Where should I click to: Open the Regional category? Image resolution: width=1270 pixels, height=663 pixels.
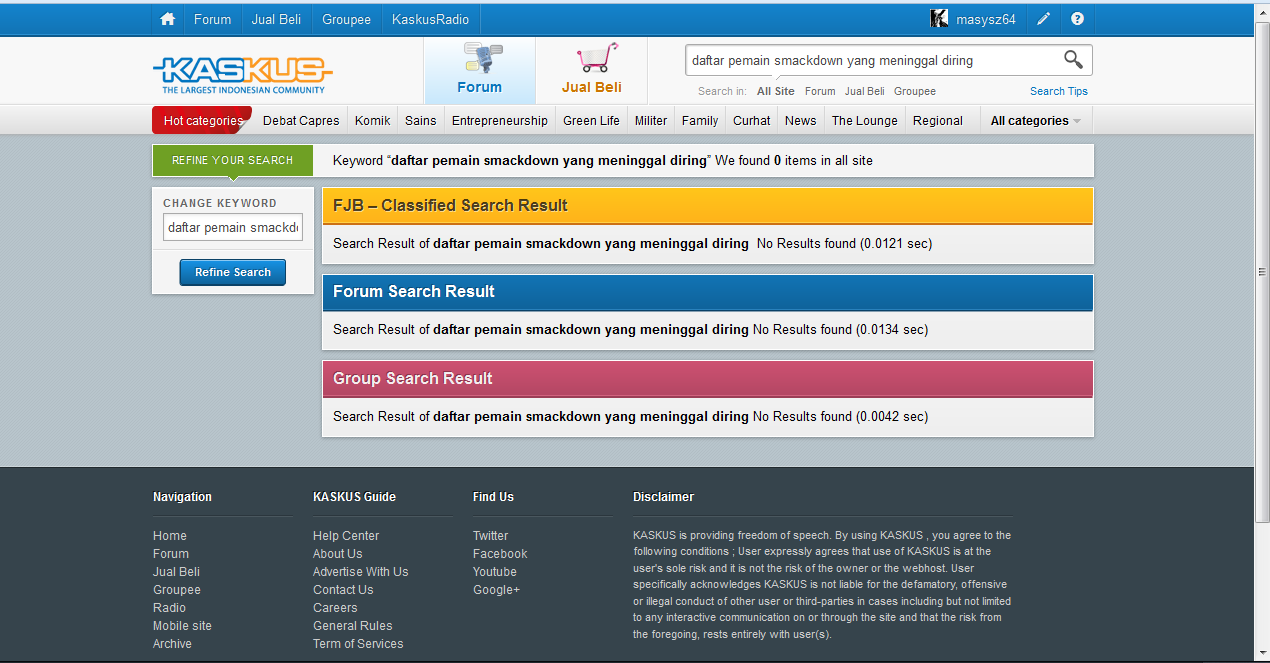[938, 121]
